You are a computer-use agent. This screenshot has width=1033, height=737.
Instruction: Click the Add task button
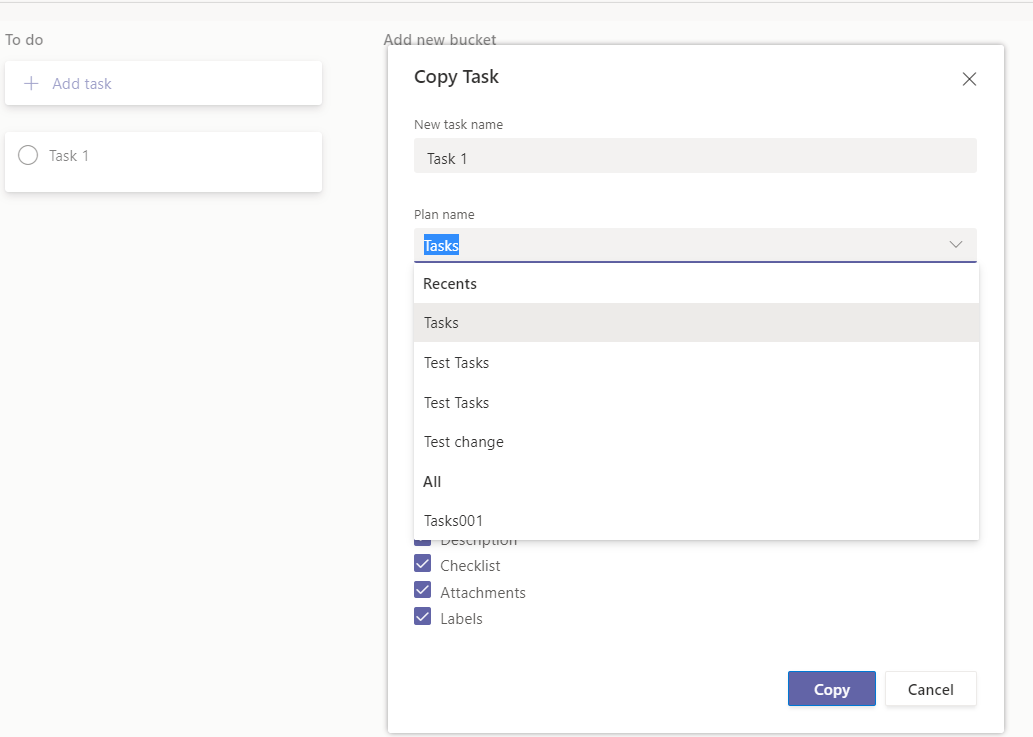pyautogui.click(x=163, y=83)
